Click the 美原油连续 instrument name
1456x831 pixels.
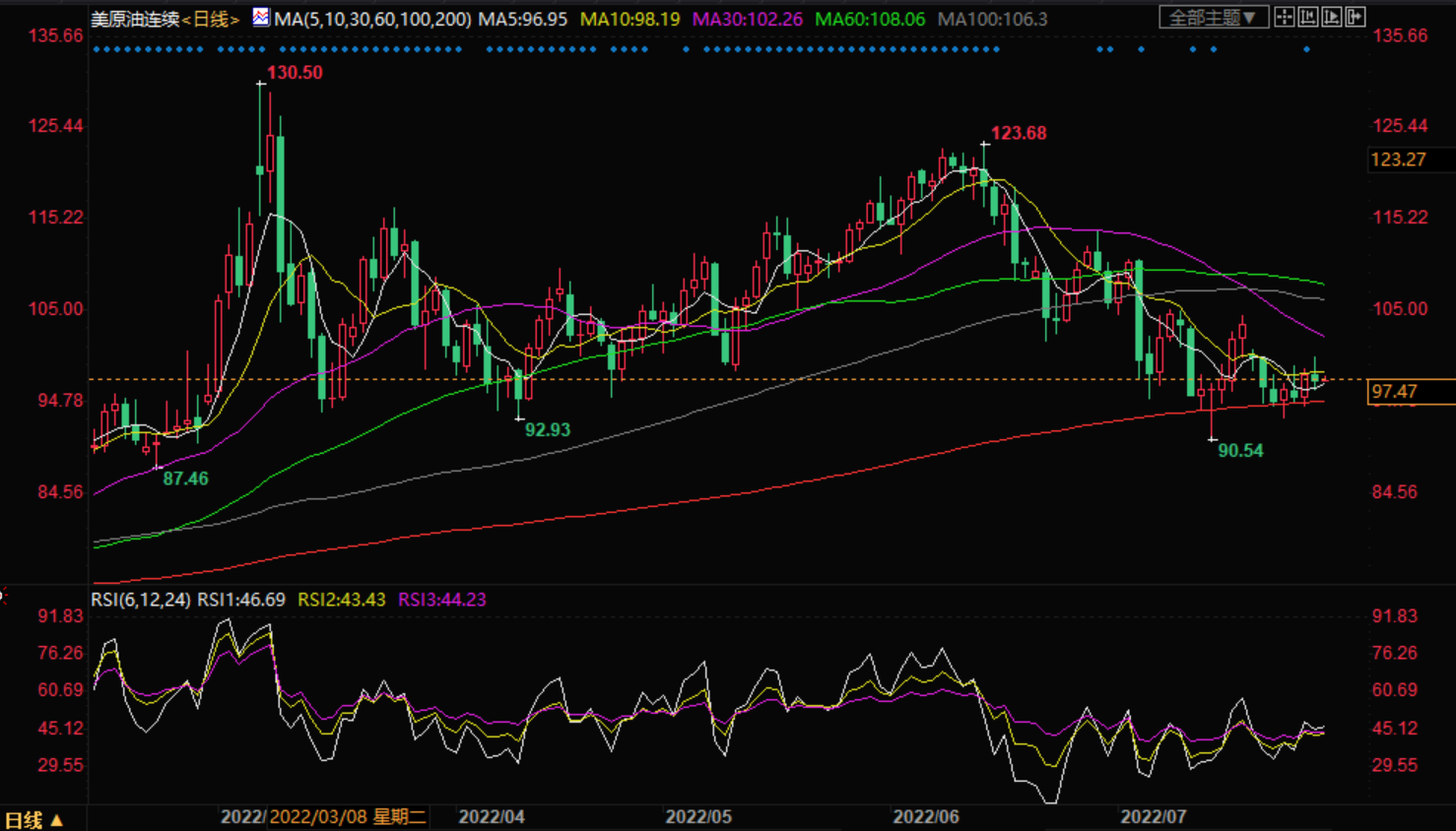coord(135,19)
